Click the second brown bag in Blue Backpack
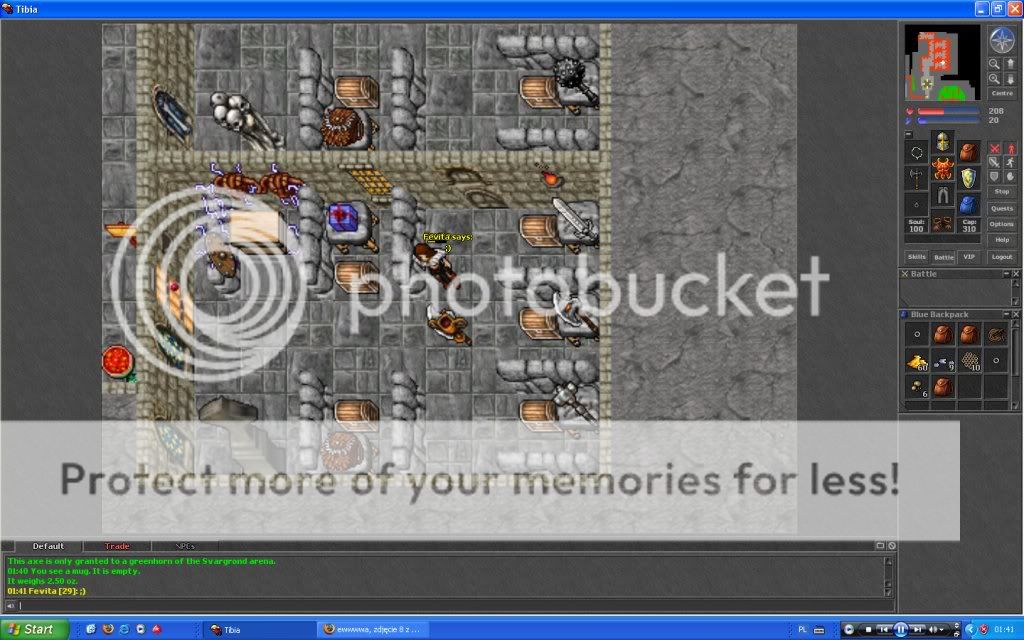 [969, 334]
